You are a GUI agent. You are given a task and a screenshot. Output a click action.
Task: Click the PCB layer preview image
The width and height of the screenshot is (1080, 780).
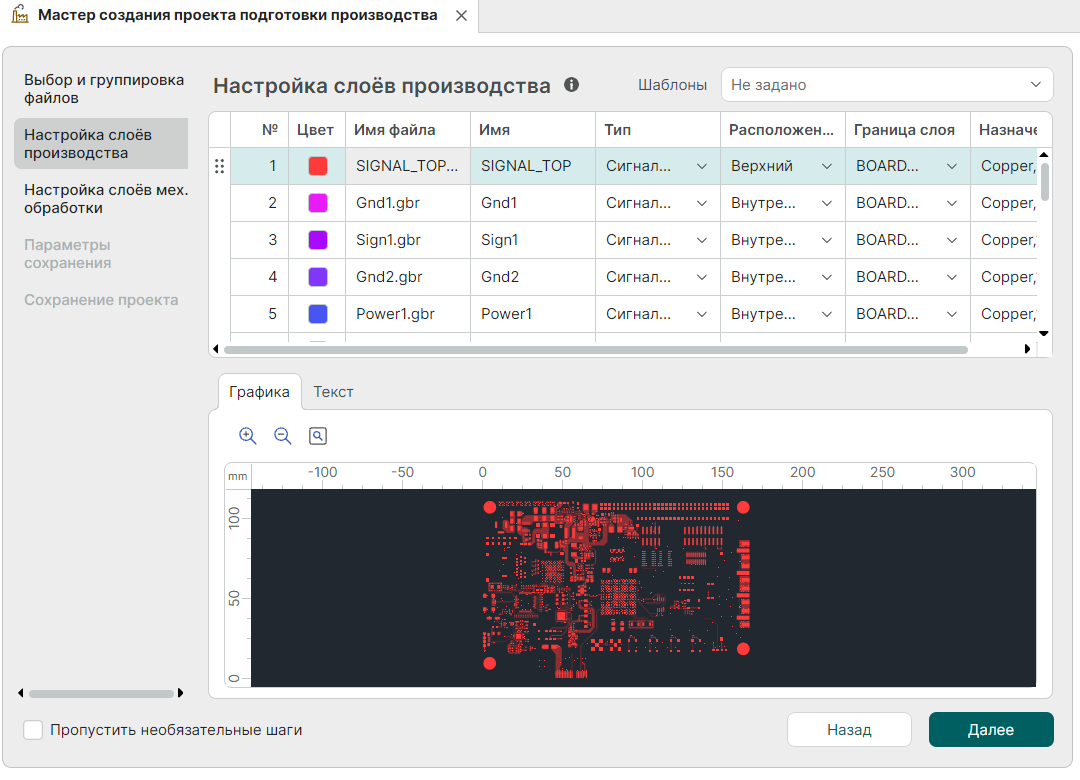pos(643,588)
